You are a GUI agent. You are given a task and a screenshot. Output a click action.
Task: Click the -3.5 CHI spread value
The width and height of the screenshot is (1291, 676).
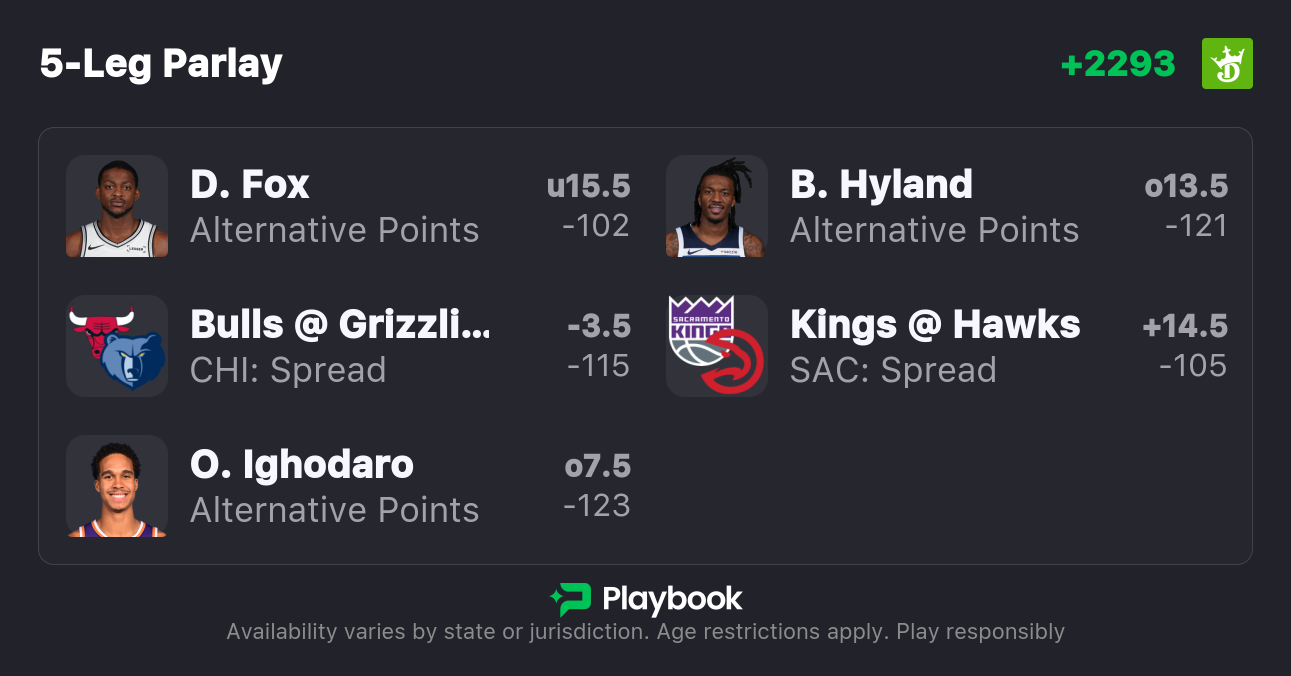pyautogui.click(x=598, y=326)
